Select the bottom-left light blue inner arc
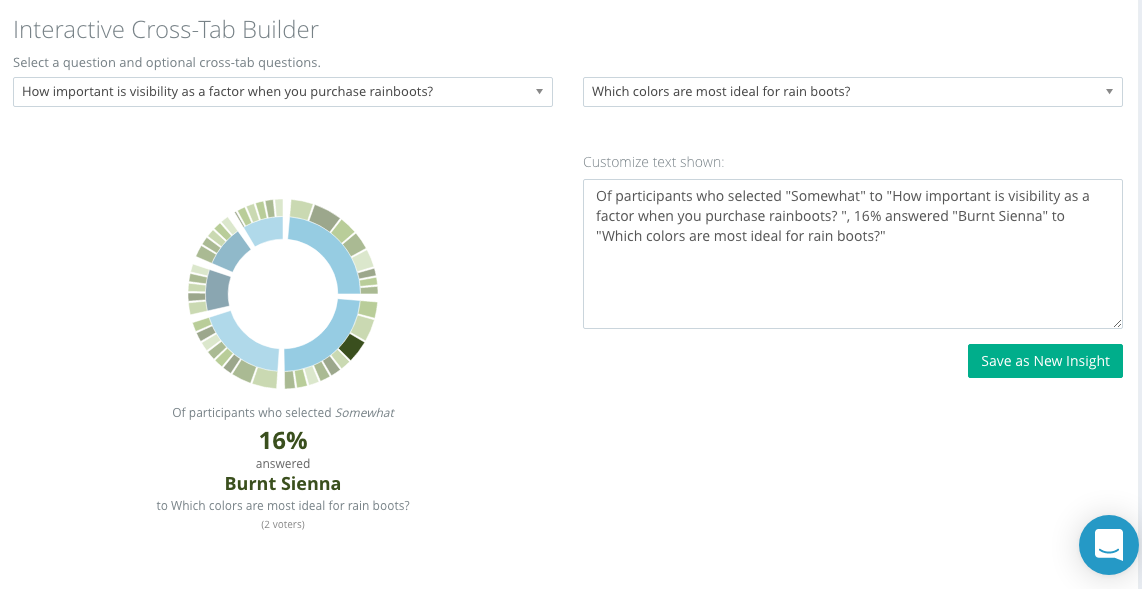 [240, 347]
